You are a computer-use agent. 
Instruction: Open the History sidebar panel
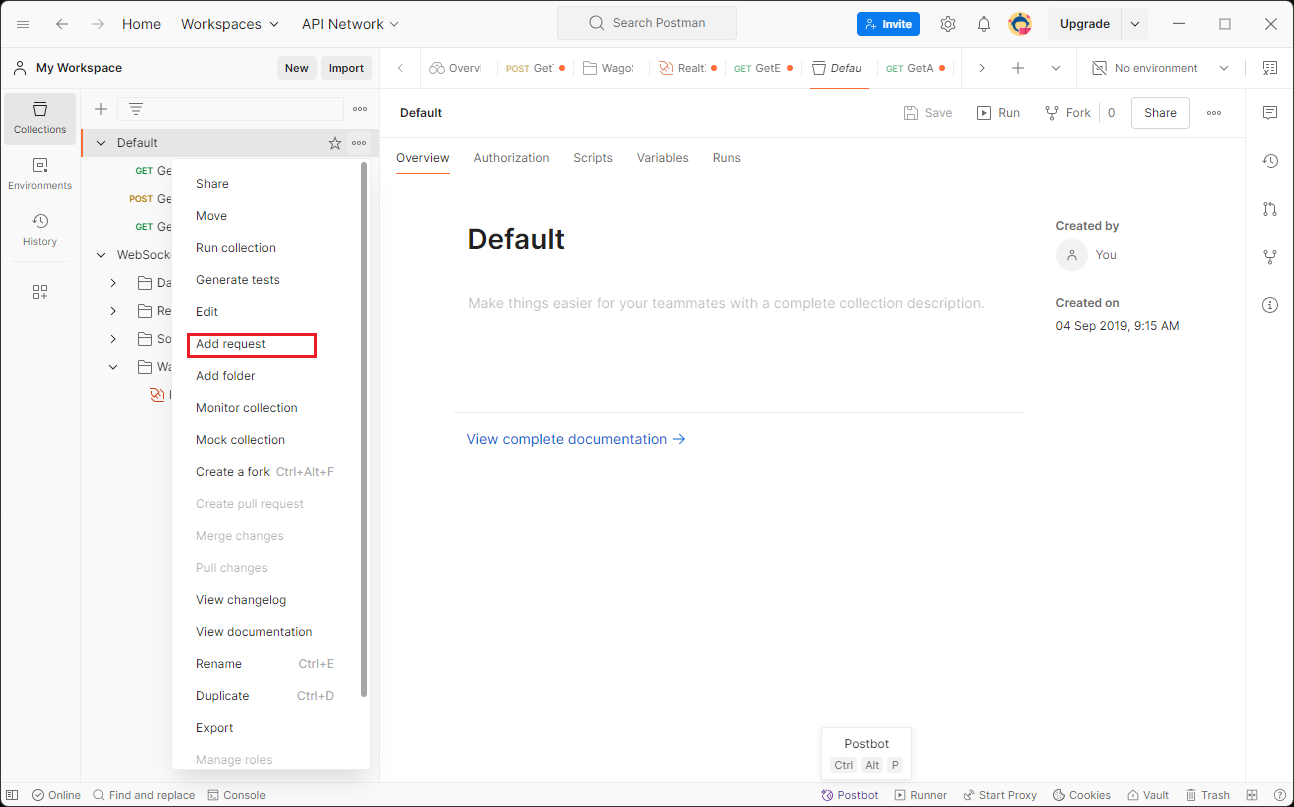[x=40, y=230]
